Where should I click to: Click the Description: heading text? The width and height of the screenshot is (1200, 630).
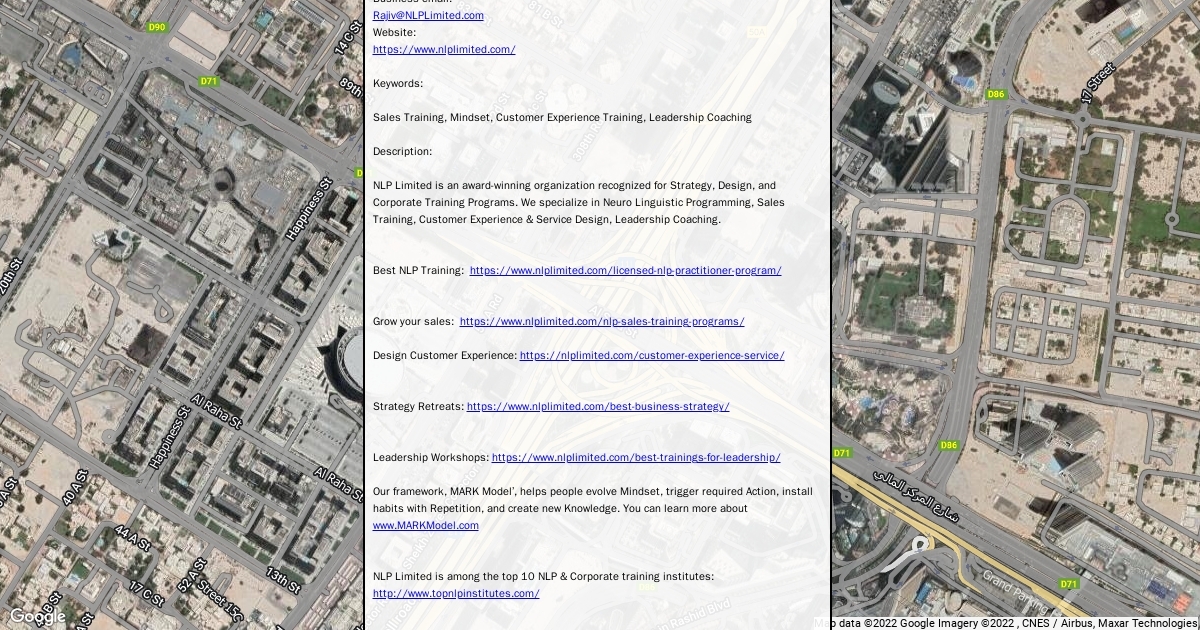[x=403, y=151]
